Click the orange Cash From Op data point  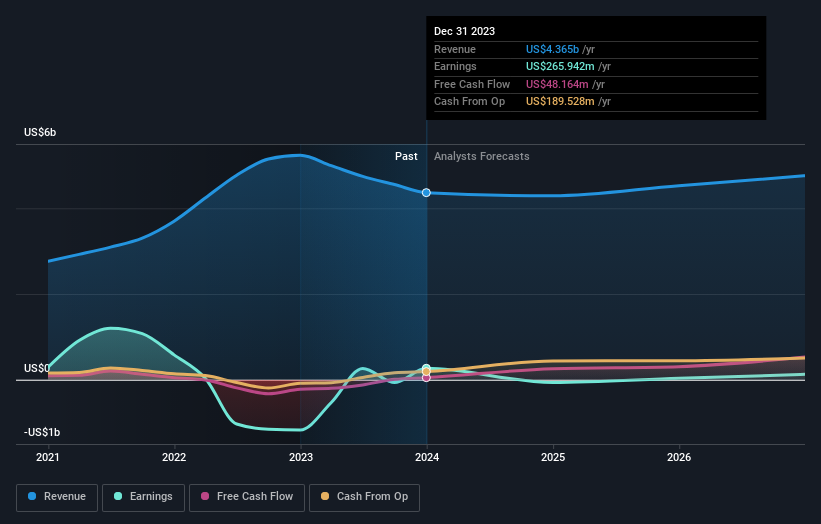click(426, 372)
